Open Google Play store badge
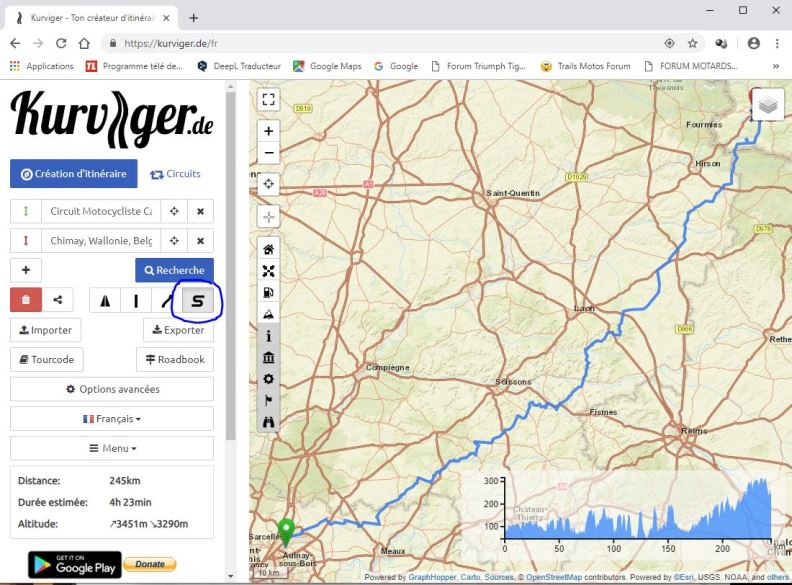 pyautogui.click(x=75, y=565)
